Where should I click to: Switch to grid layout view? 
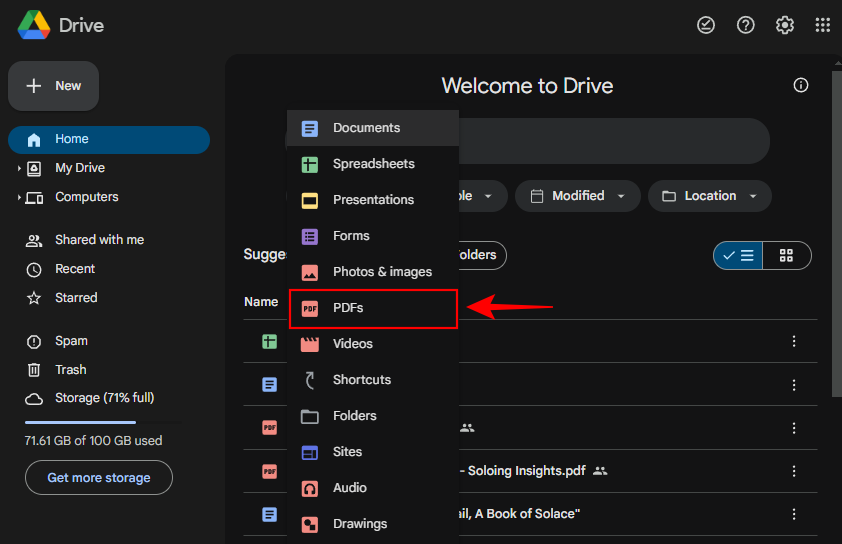787,256
